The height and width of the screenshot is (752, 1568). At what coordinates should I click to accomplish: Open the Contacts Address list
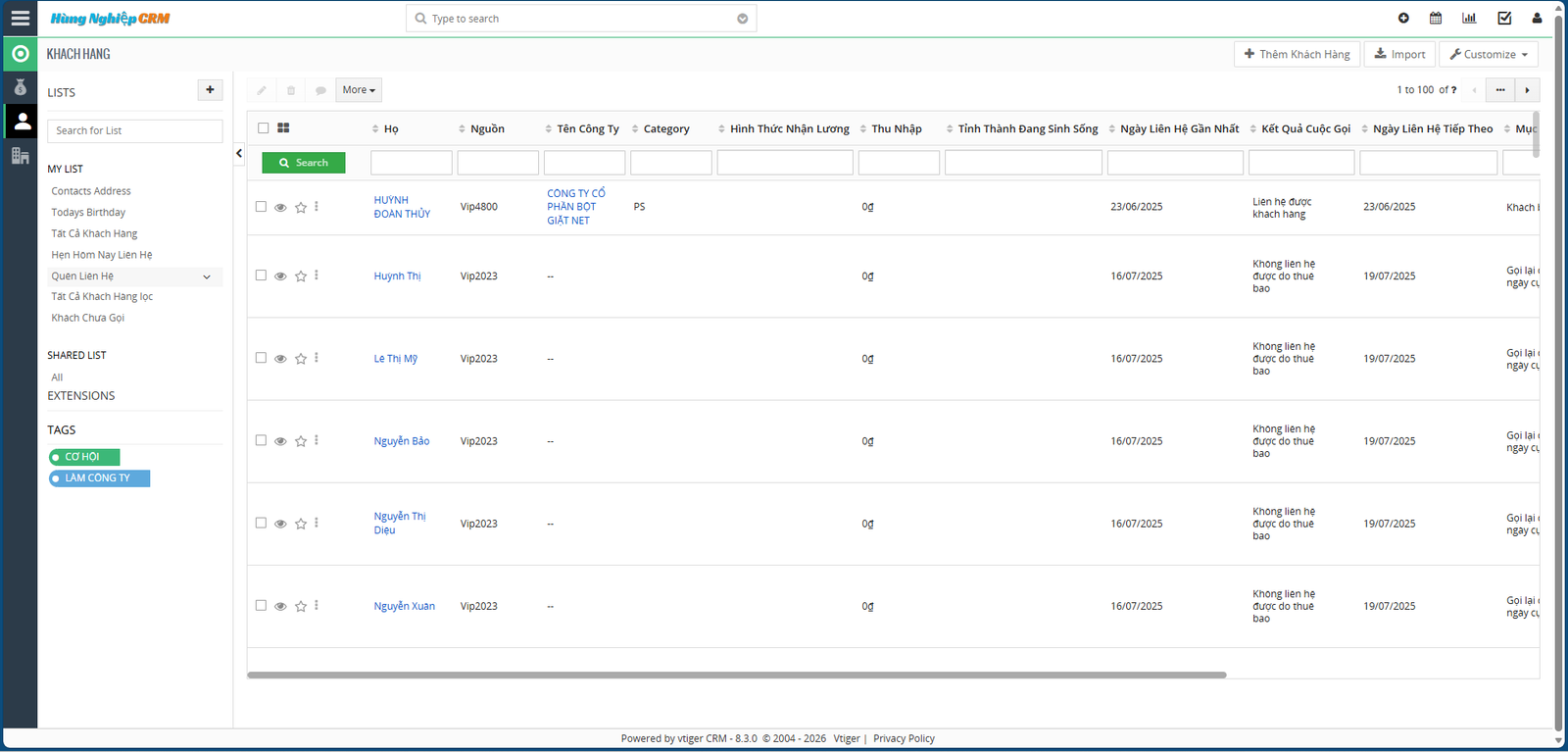91,191
